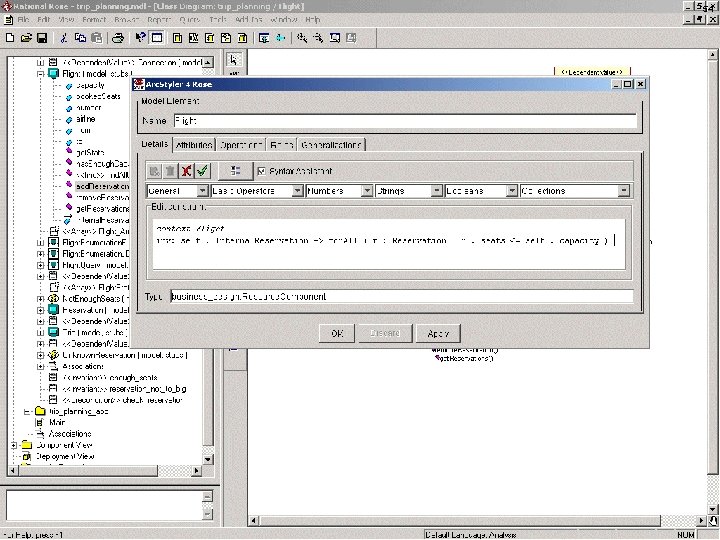Viewport: 720px width, 540px height.
Task: Click the browser tree scroll-down arrow
Action: [208, 459]
